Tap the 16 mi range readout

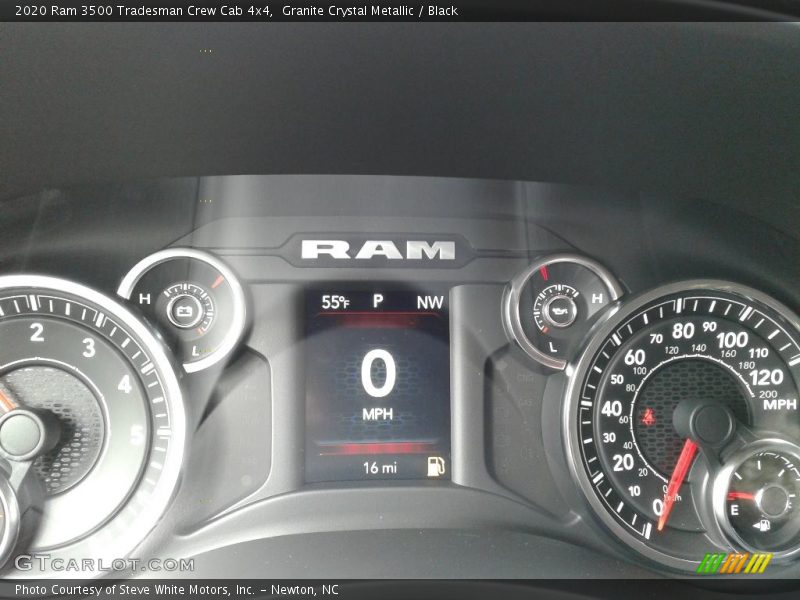(380, 467)
